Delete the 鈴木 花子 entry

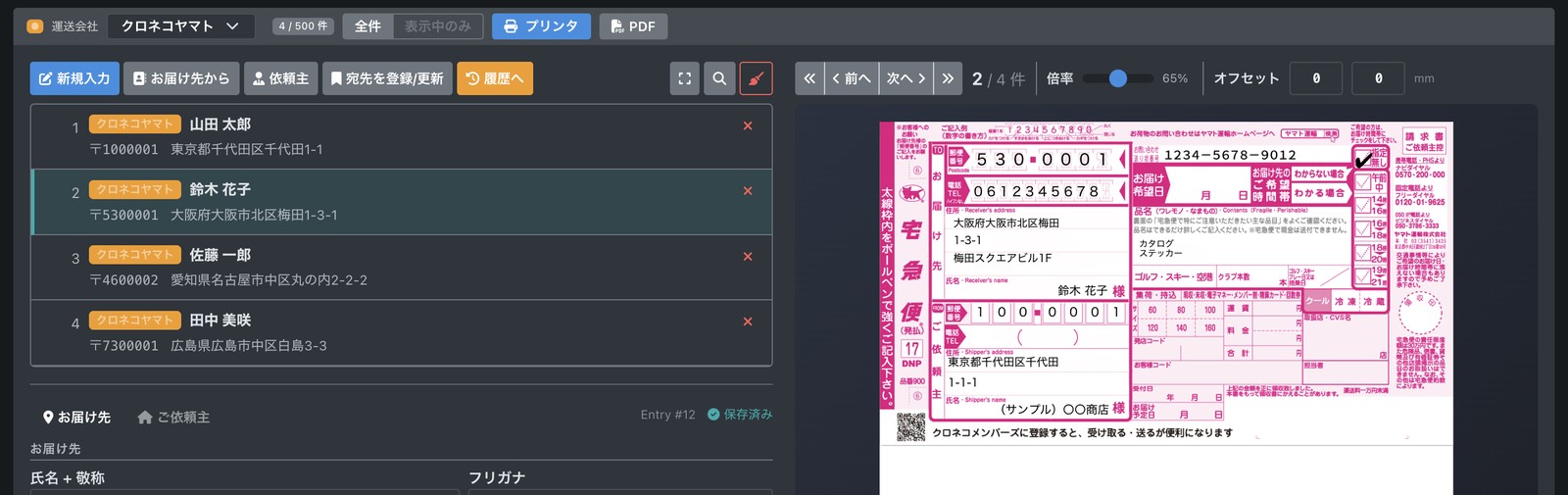[748, 191]
